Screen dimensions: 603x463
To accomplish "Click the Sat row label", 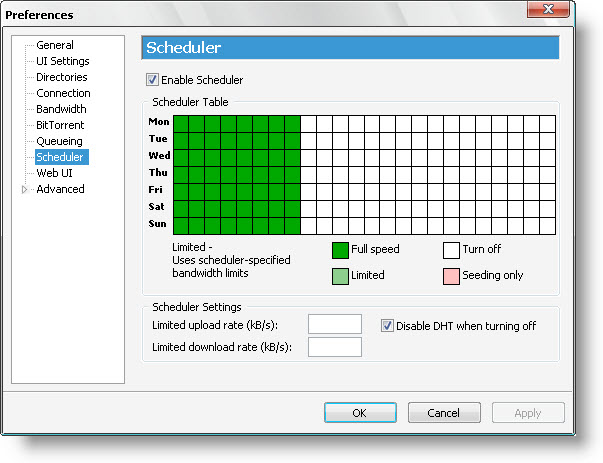I will [x=156, y=207].
